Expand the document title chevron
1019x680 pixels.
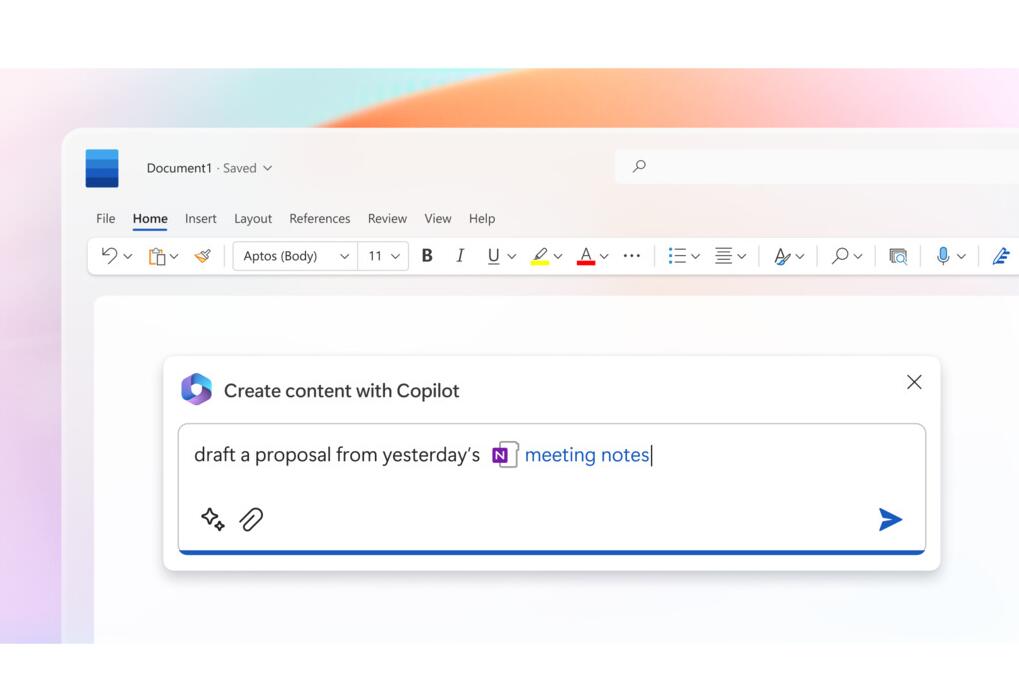(x=268, y=168)
